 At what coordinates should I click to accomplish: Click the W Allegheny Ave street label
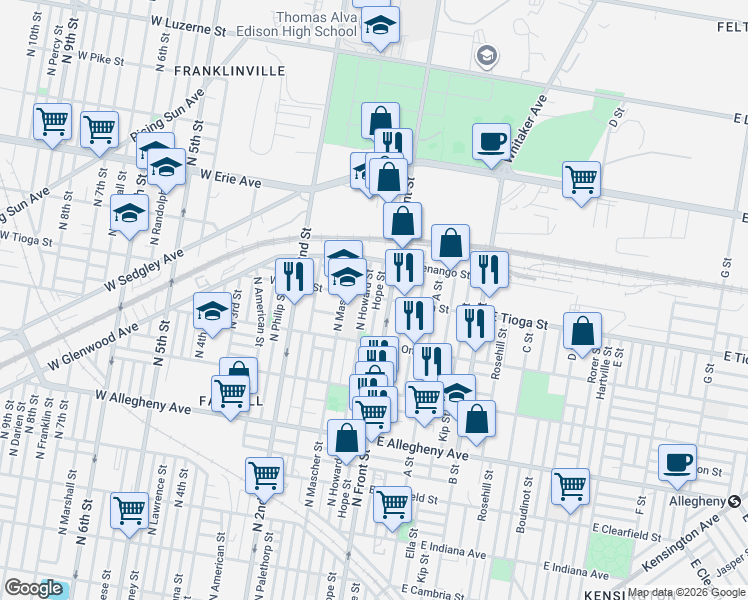[143, 402]
